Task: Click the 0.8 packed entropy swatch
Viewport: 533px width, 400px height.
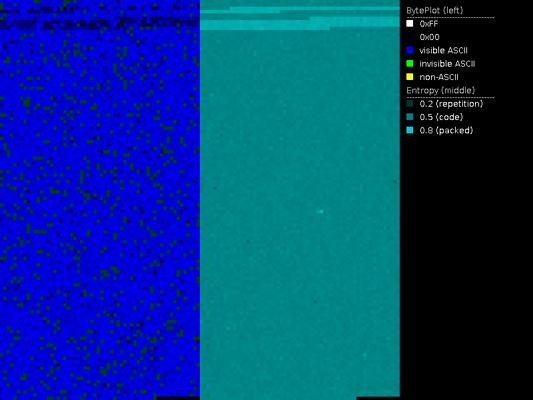Action: tap(410, 130)
